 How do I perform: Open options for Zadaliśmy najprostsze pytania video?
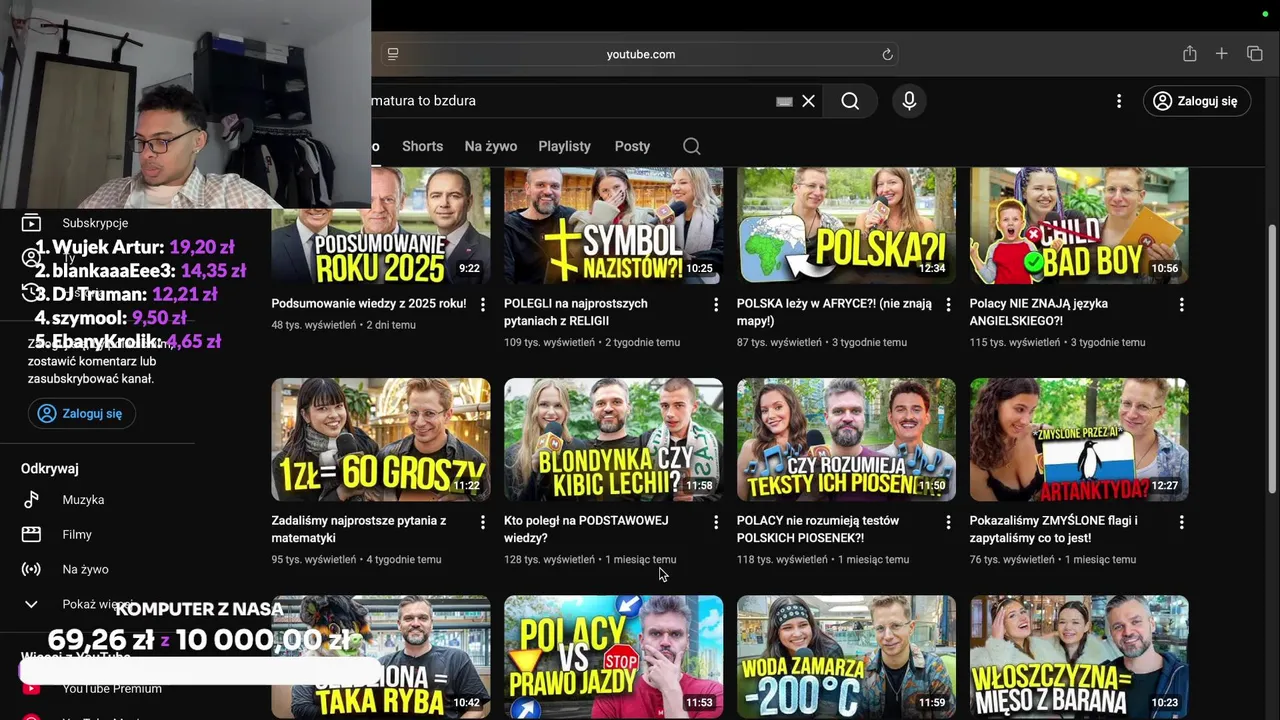click(x=483, y=522)
